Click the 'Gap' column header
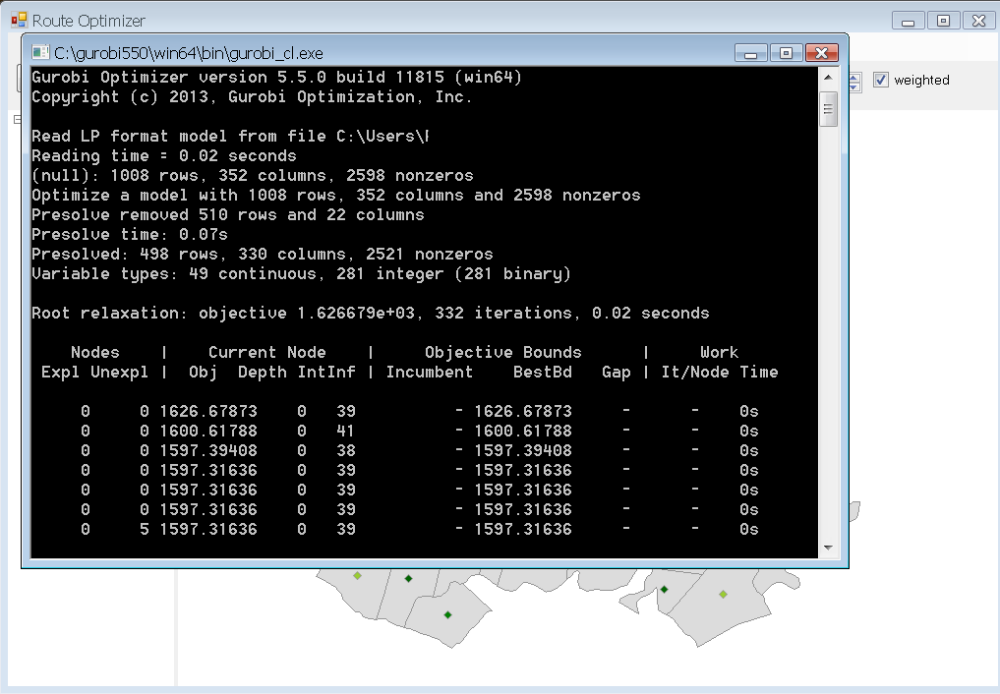 click(616, 373)
